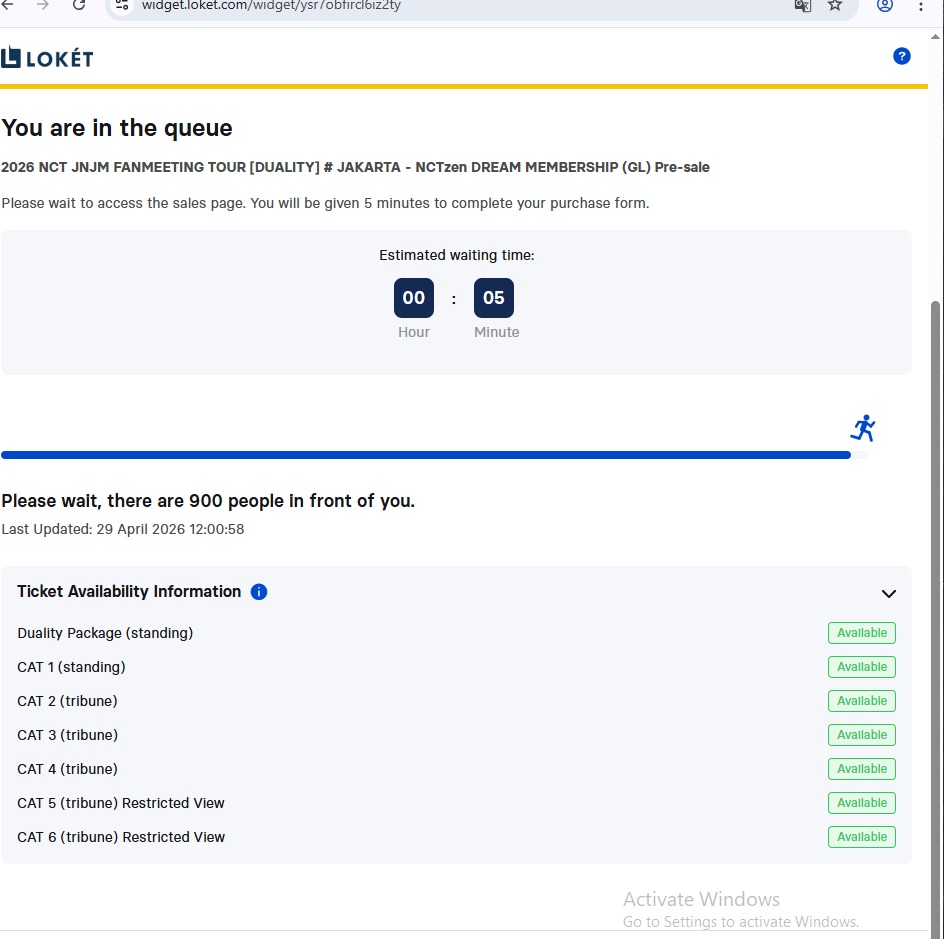Click the Available badge for CAT 1 (standing)
944x939 pixels.
click(862, 667)
